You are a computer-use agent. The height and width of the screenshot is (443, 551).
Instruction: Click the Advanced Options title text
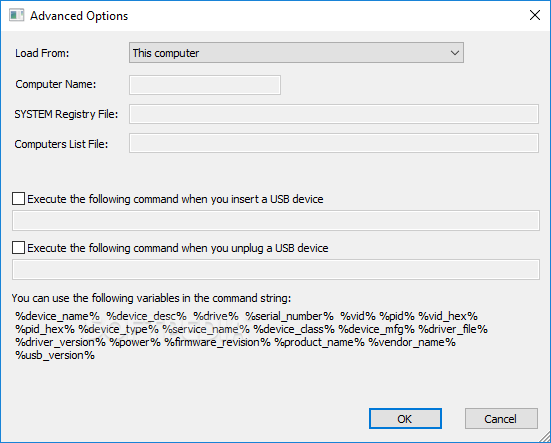[79, 16]
